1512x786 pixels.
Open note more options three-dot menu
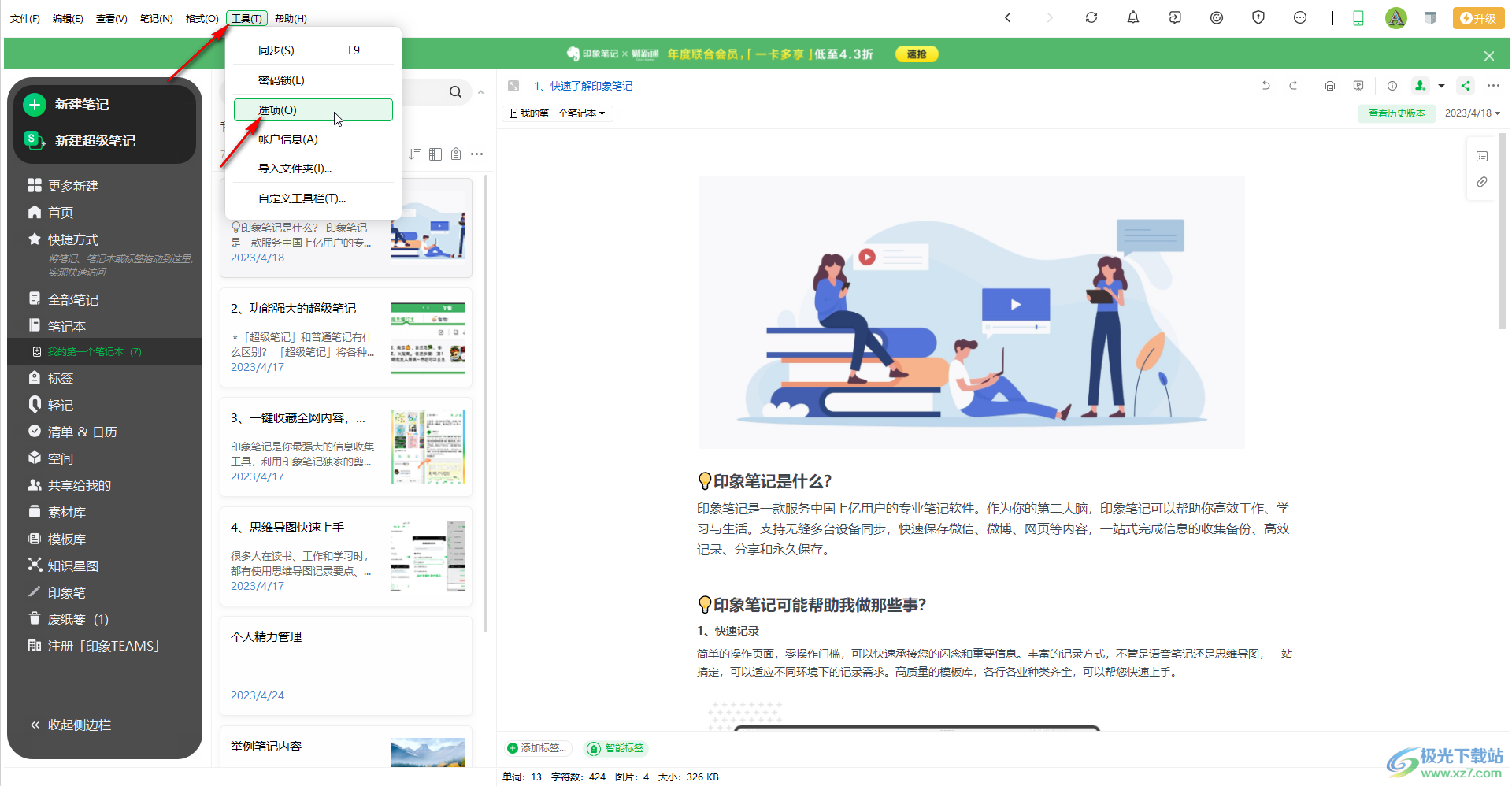coord(1494,86)
